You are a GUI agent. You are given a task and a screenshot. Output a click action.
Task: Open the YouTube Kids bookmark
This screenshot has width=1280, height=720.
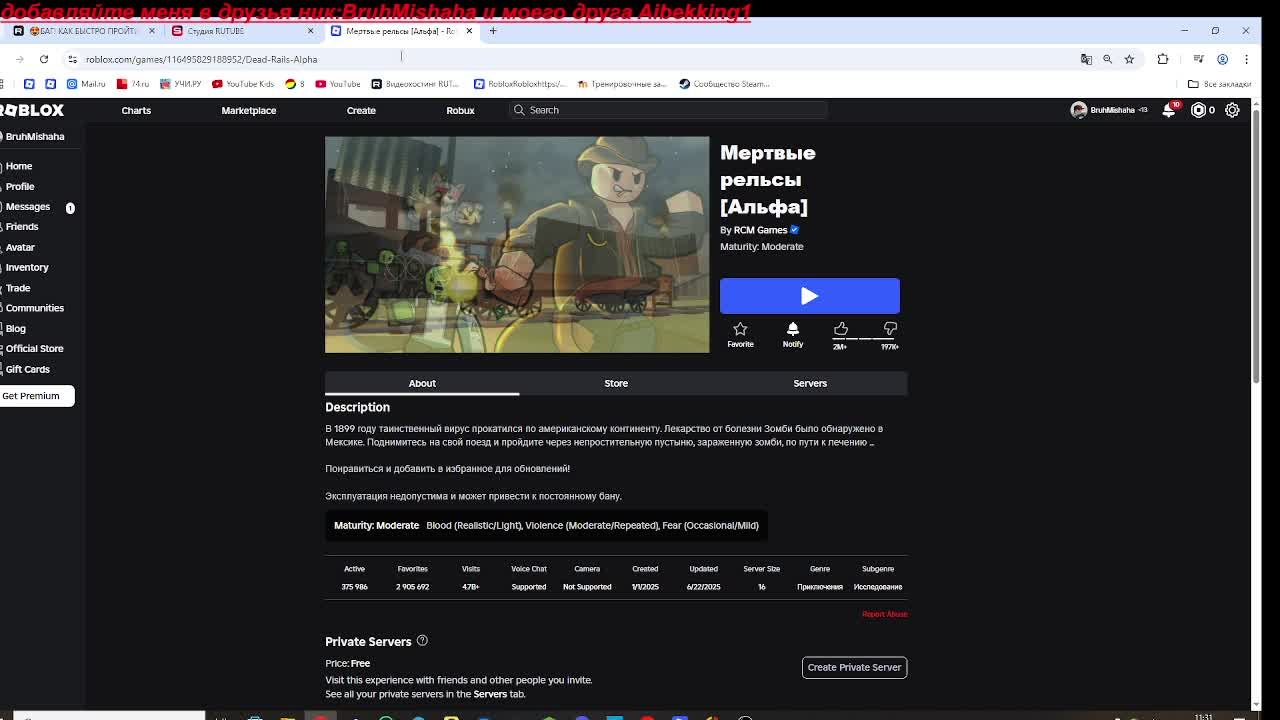coord(243,84)
